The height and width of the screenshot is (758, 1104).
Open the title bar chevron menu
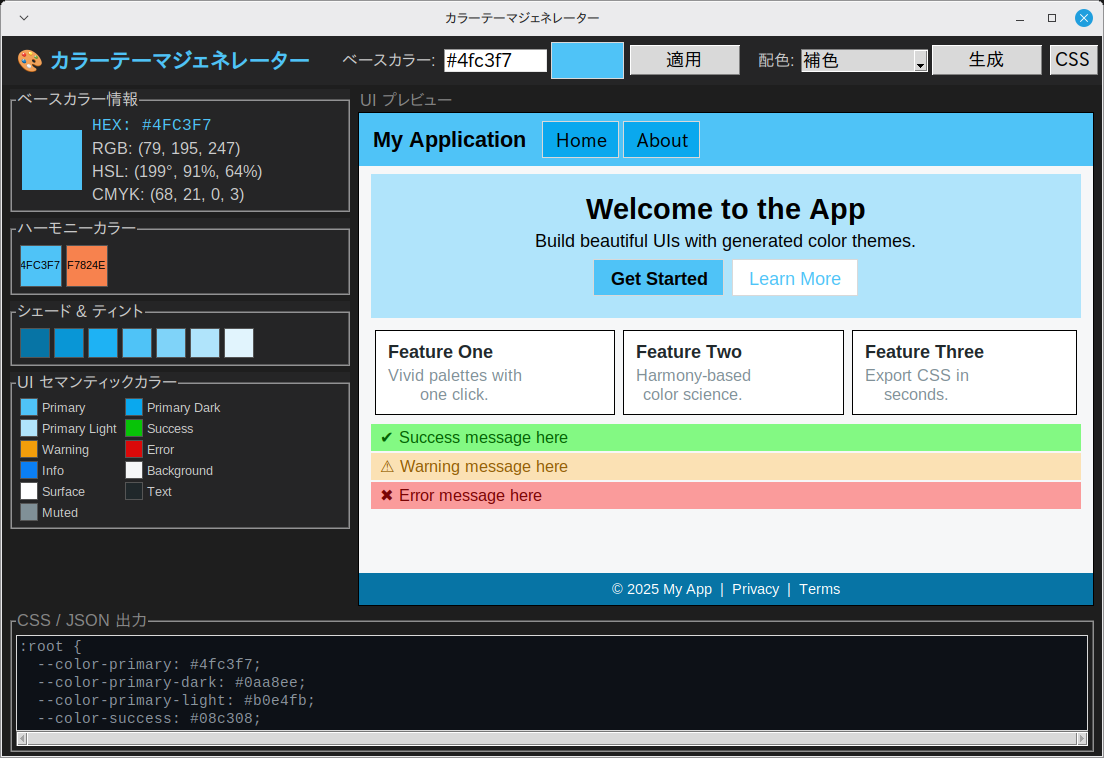click(24, 18)
